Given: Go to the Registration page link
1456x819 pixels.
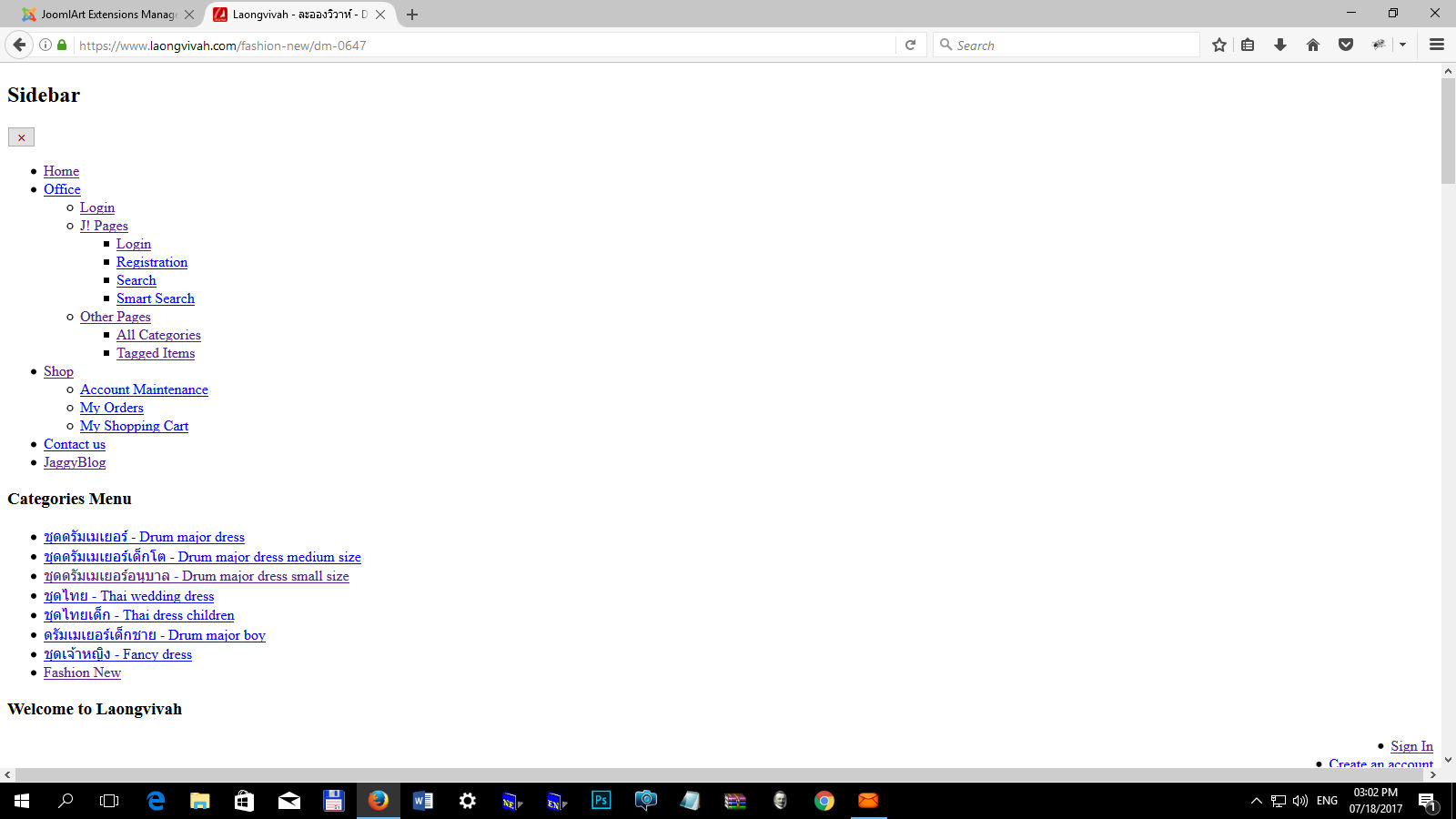Looking at the screenshot, I should pos(152,262).
